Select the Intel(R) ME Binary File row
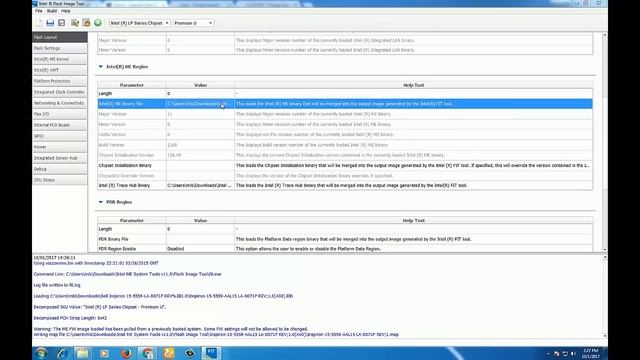This screenshot has width=640, height=360. 345,104
